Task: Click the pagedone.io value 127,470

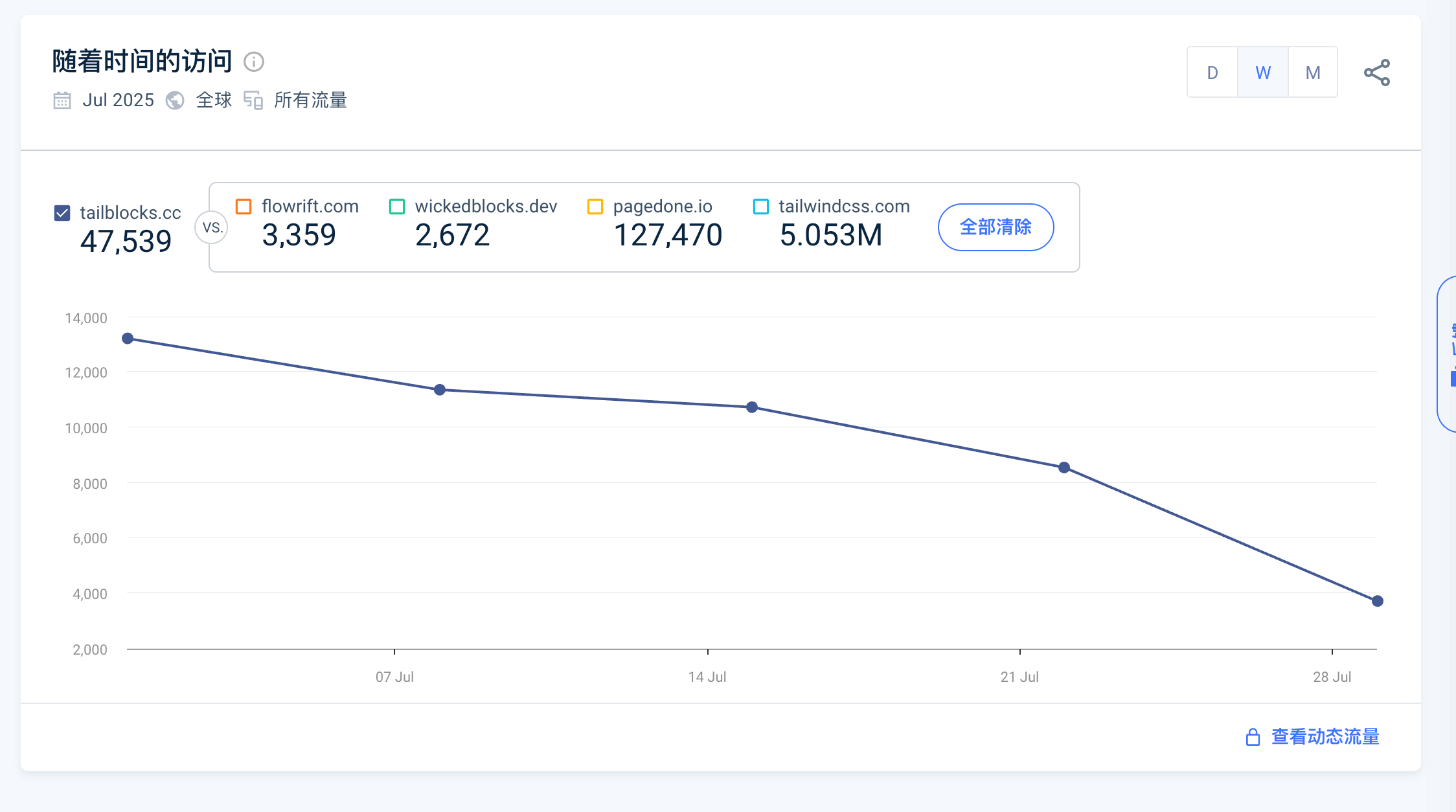Action: point(668,234)
